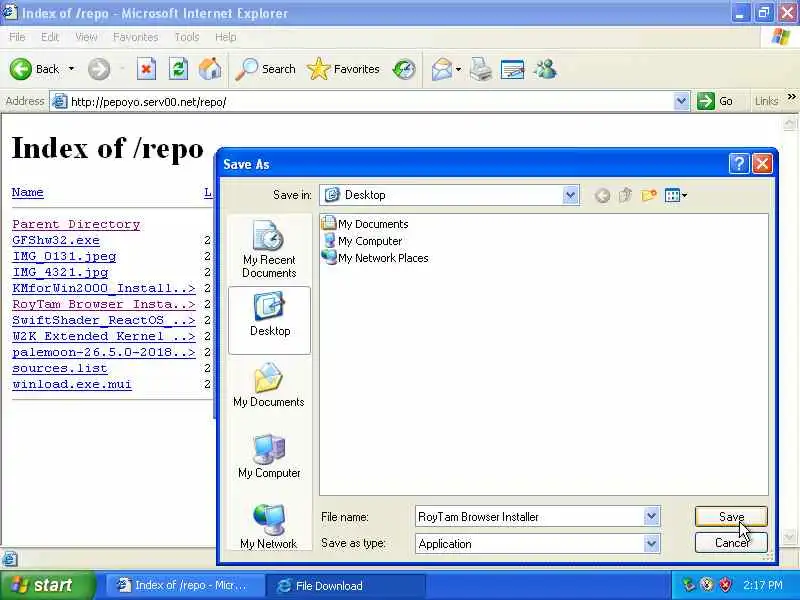
Task: Open the Back button history dropdown arrow
Action: pos(71,69)
